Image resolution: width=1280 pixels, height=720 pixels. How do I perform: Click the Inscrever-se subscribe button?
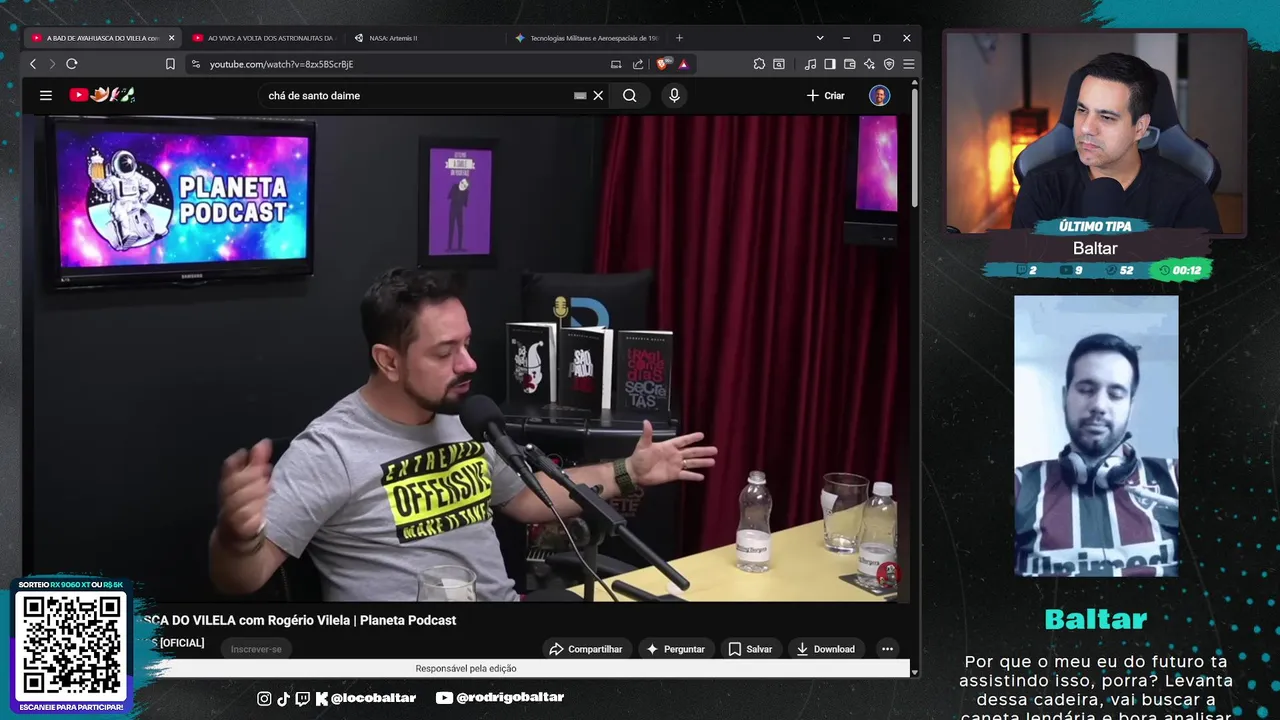point(256,649)
